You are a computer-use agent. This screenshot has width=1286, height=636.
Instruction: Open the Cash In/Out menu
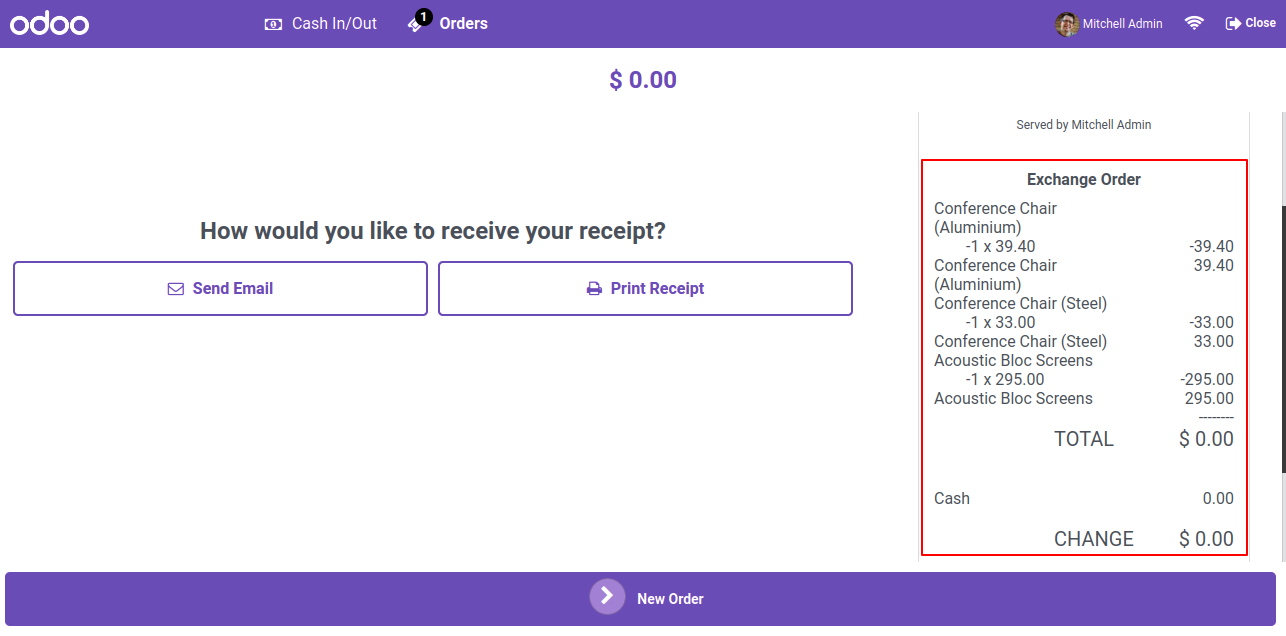pos(321,24)
